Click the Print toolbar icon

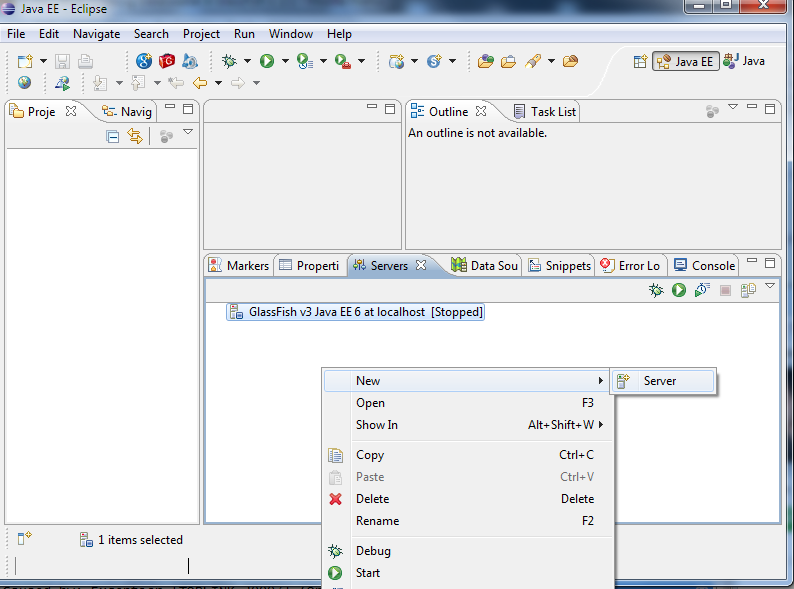pyautogui.click(x=86, y=61)
